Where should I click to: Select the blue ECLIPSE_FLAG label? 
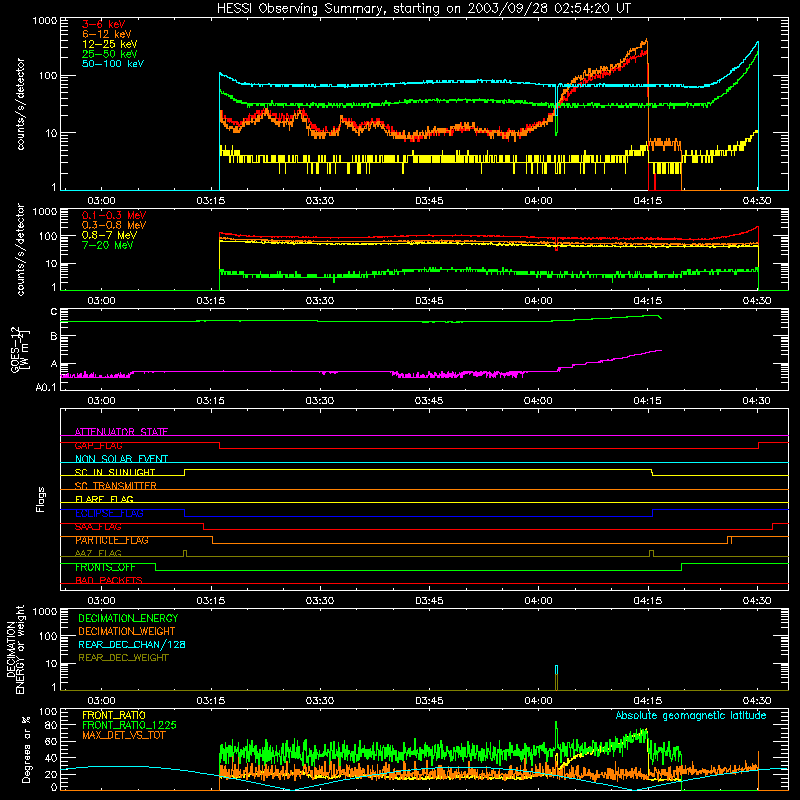point(109,513)
